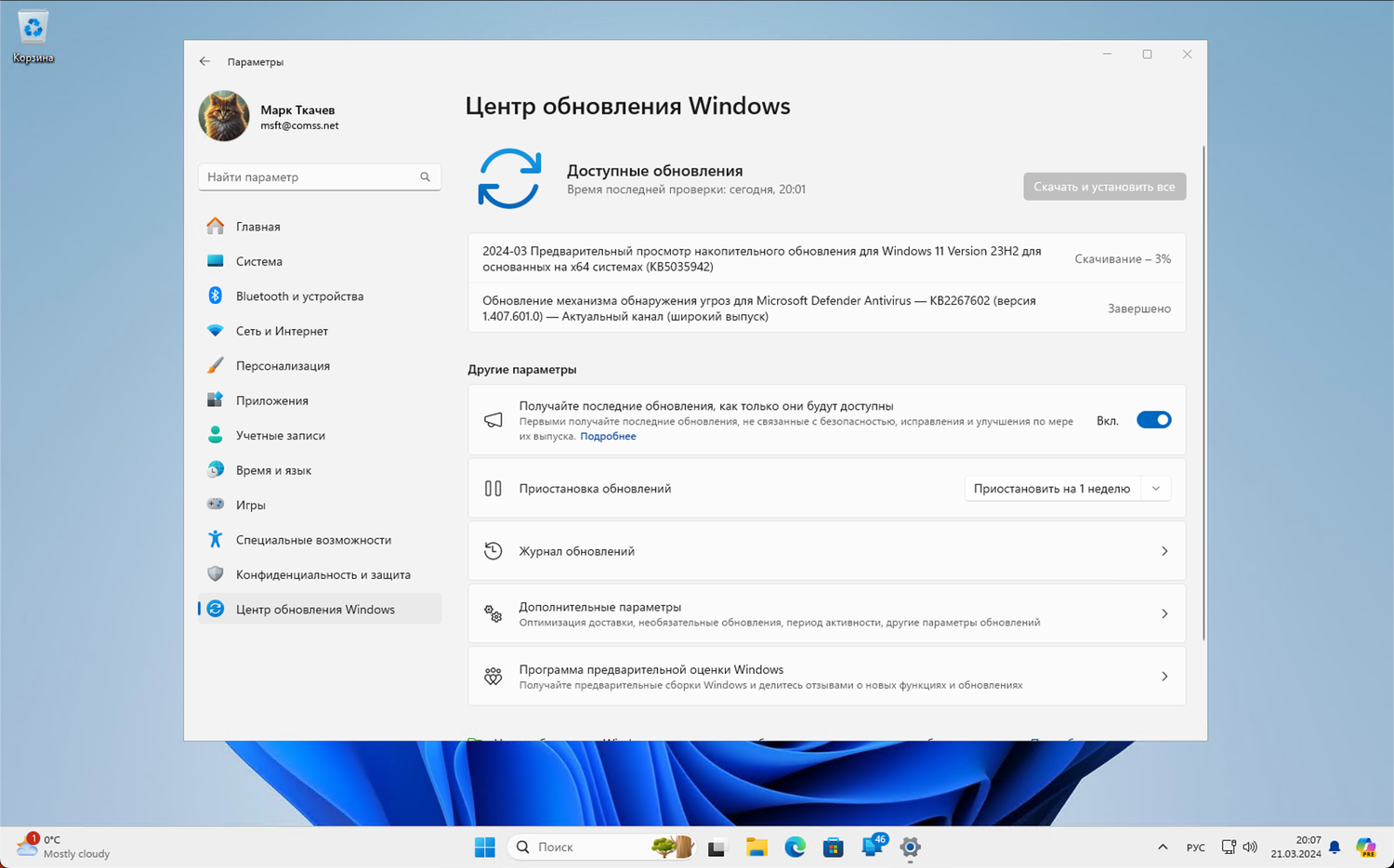Turn off the latest updates toggle

coord(1154,420)
